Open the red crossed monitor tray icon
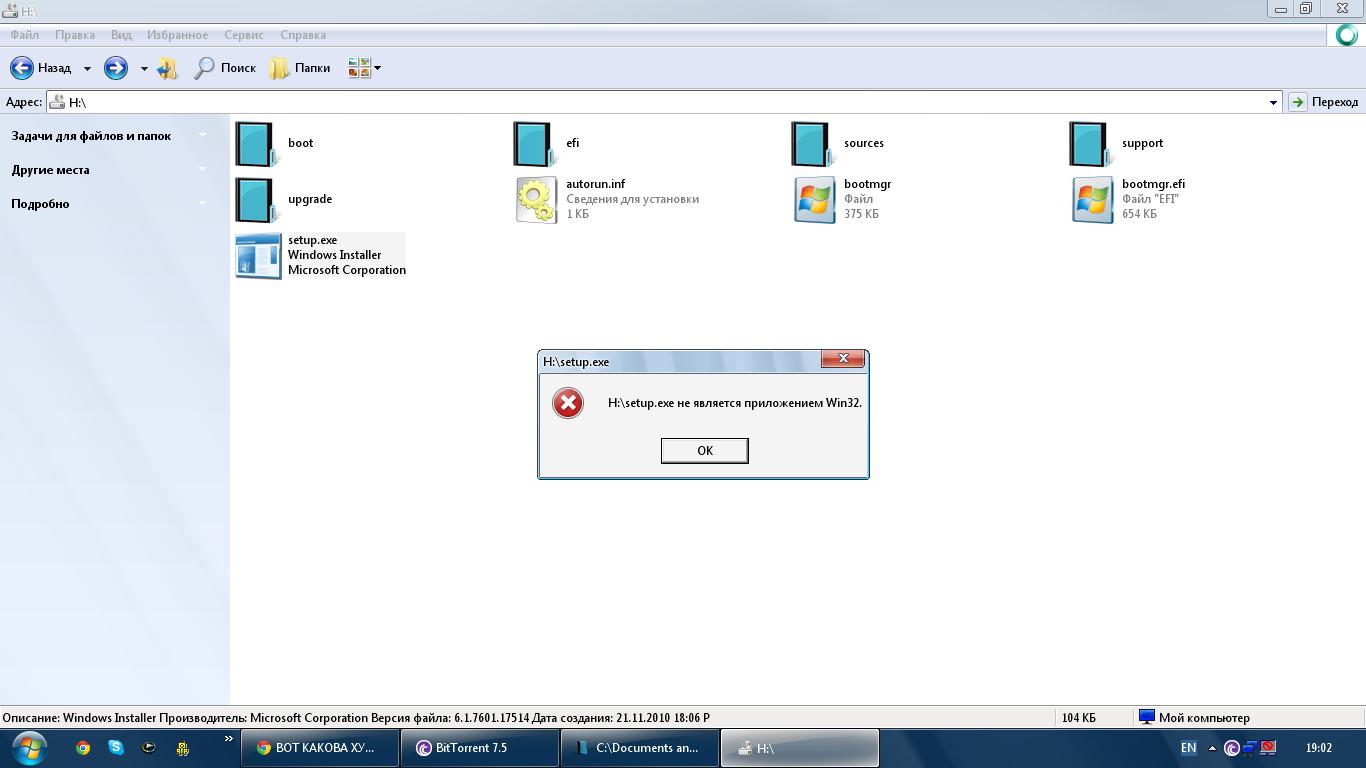Viewport: 1366px width, 768px height. point(1268,748)
